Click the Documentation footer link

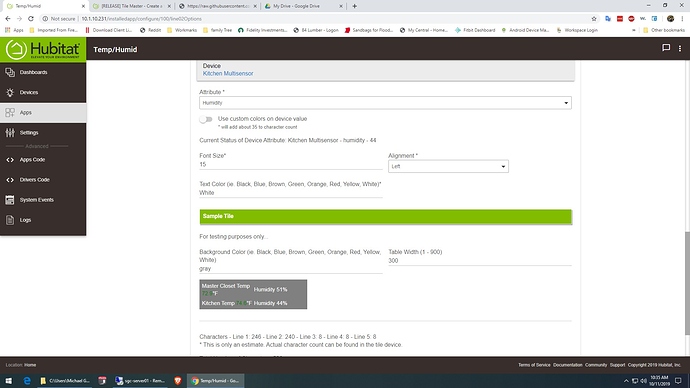tap(567, 365)
